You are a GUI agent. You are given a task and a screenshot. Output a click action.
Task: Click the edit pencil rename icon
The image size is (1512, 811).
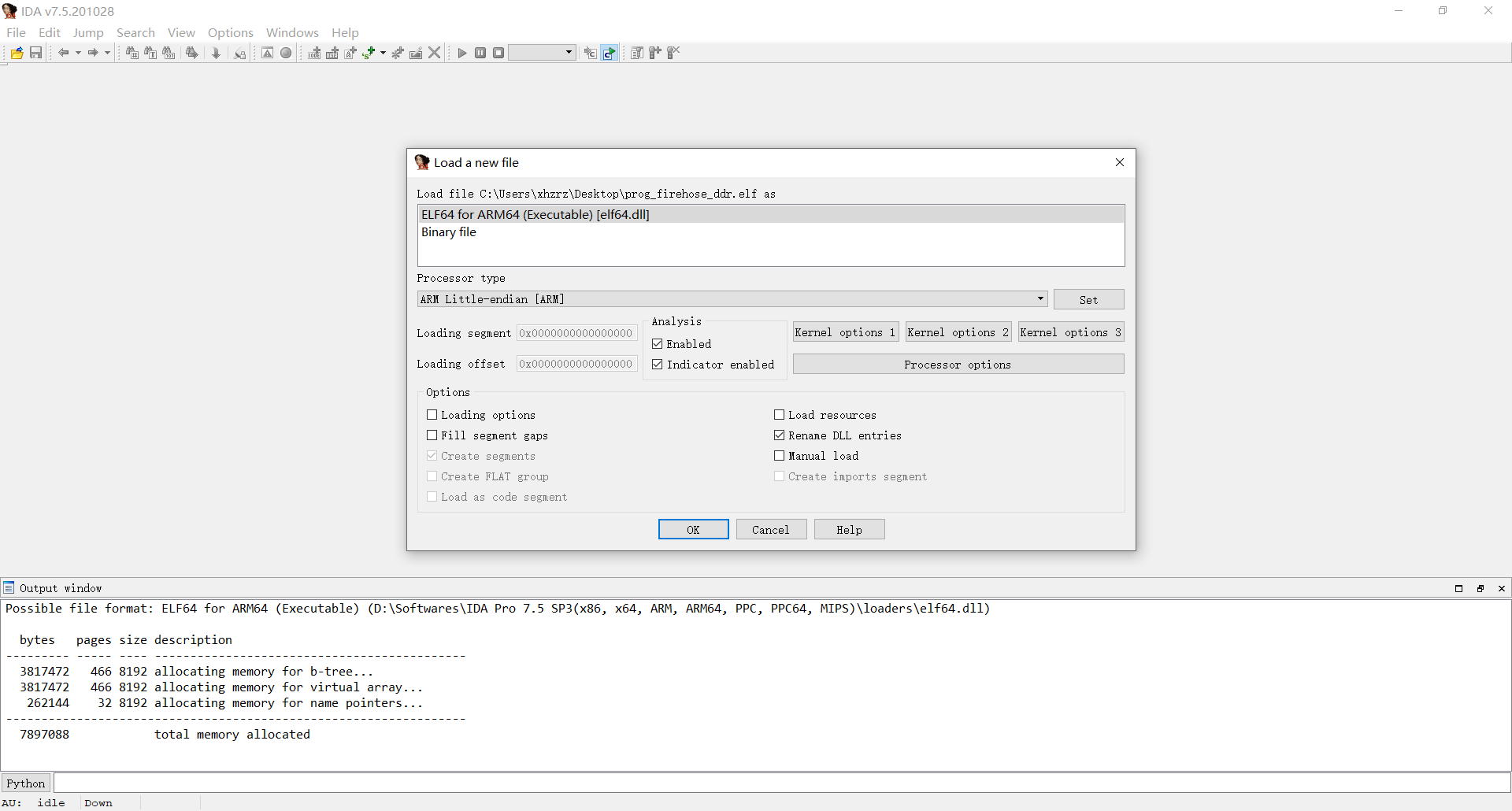click(x=416, y=53)
